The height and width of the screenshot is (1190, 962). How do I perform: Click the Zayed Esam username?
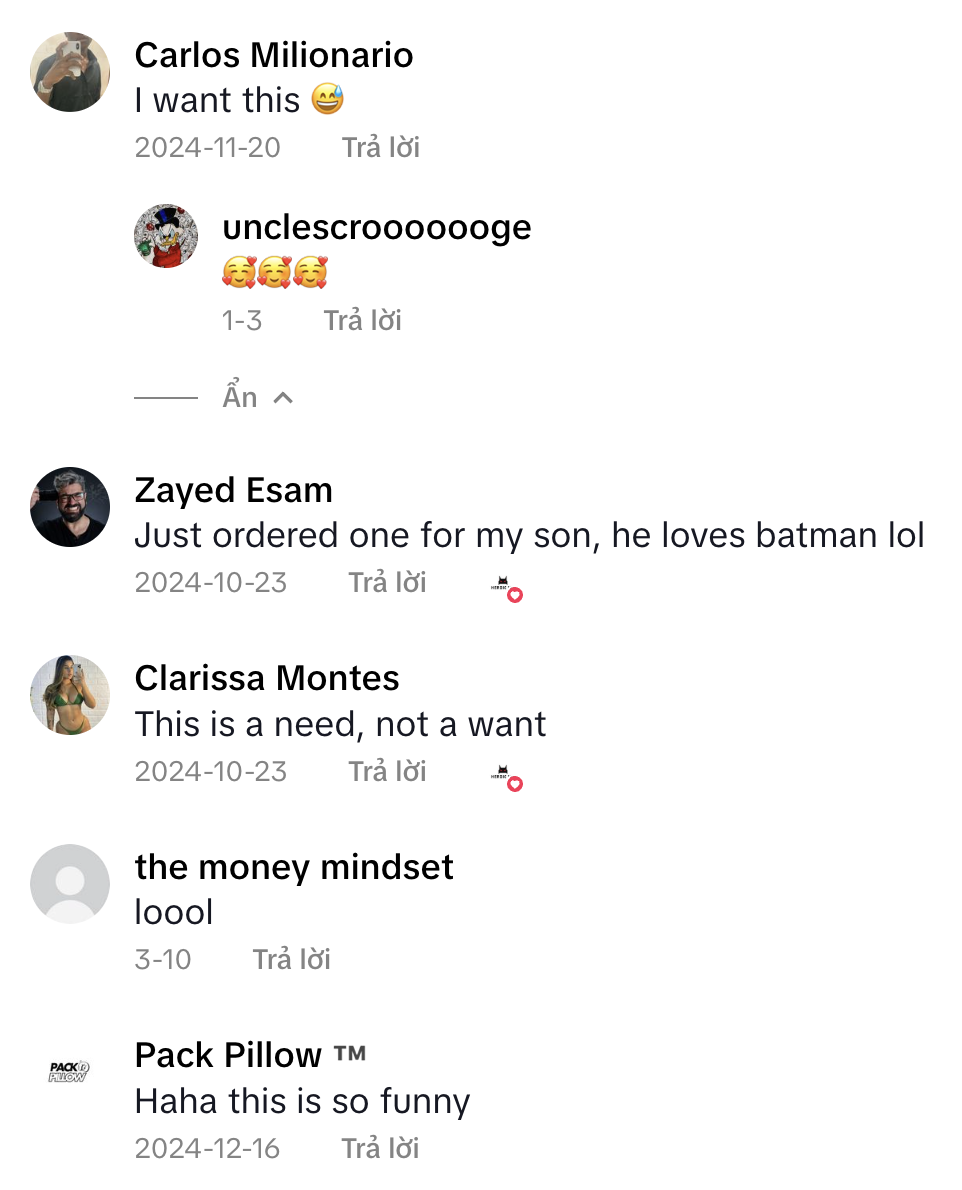tap(233, 490)
